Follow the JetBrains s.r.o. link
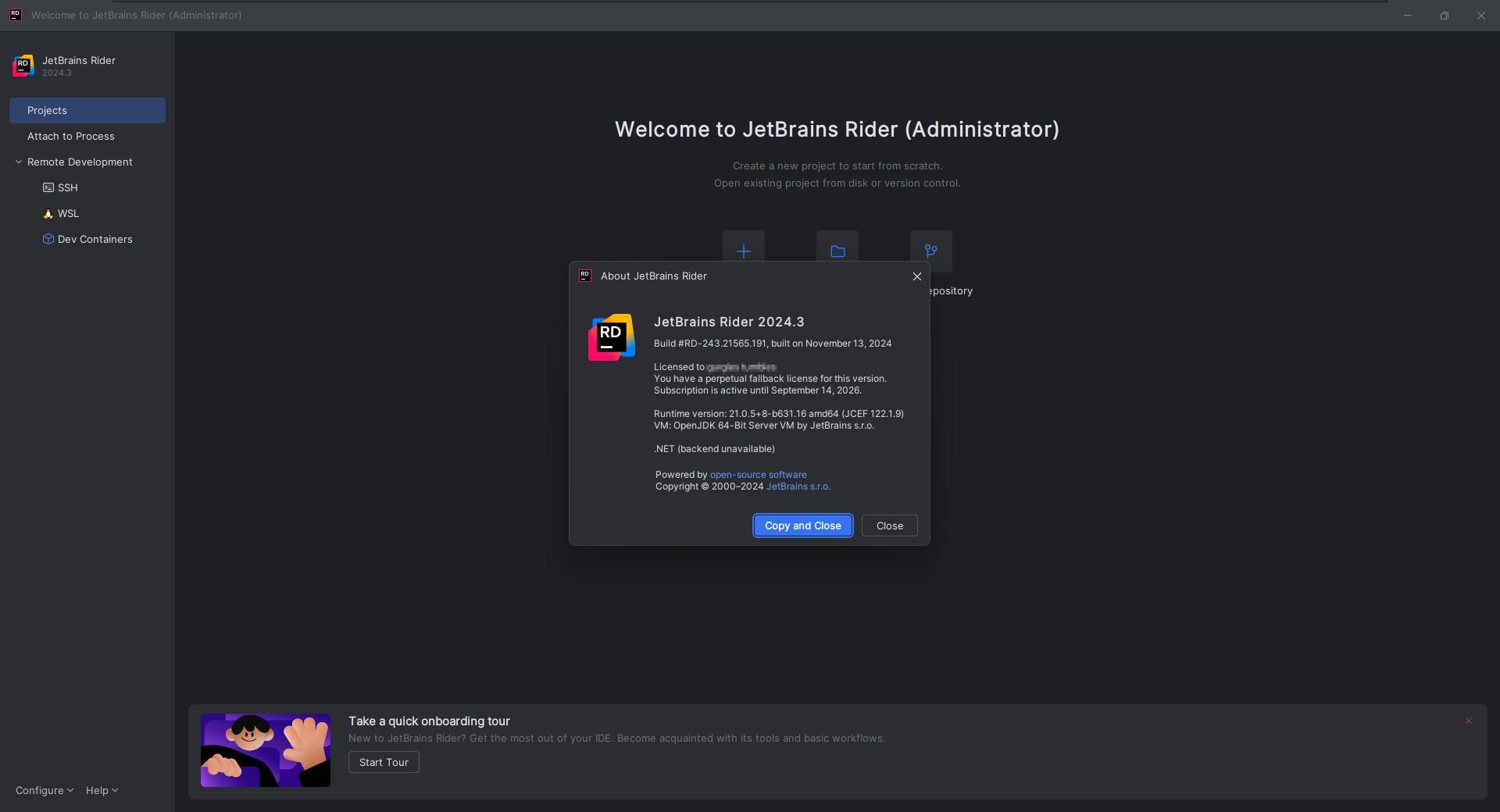The image size is (1500, 812). click(798, 486)
